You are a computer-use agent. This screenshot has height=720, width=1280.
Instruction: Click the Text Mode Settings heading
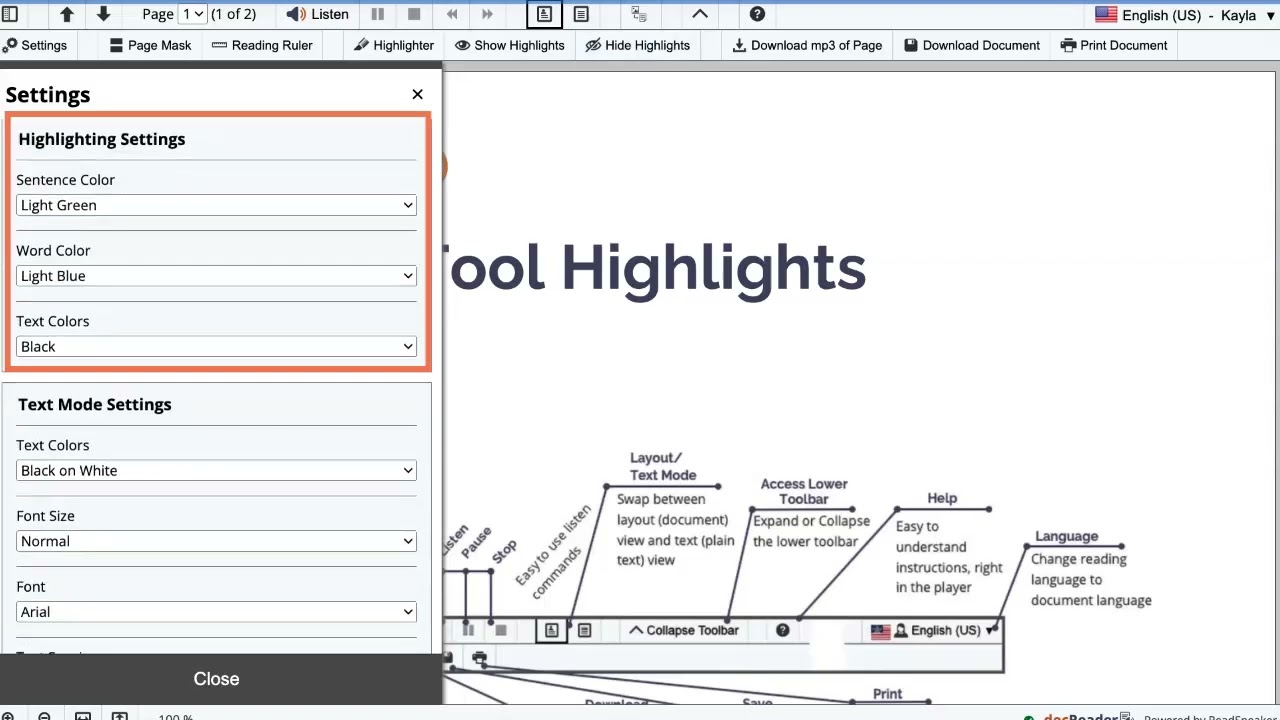(x=95, y=404)
